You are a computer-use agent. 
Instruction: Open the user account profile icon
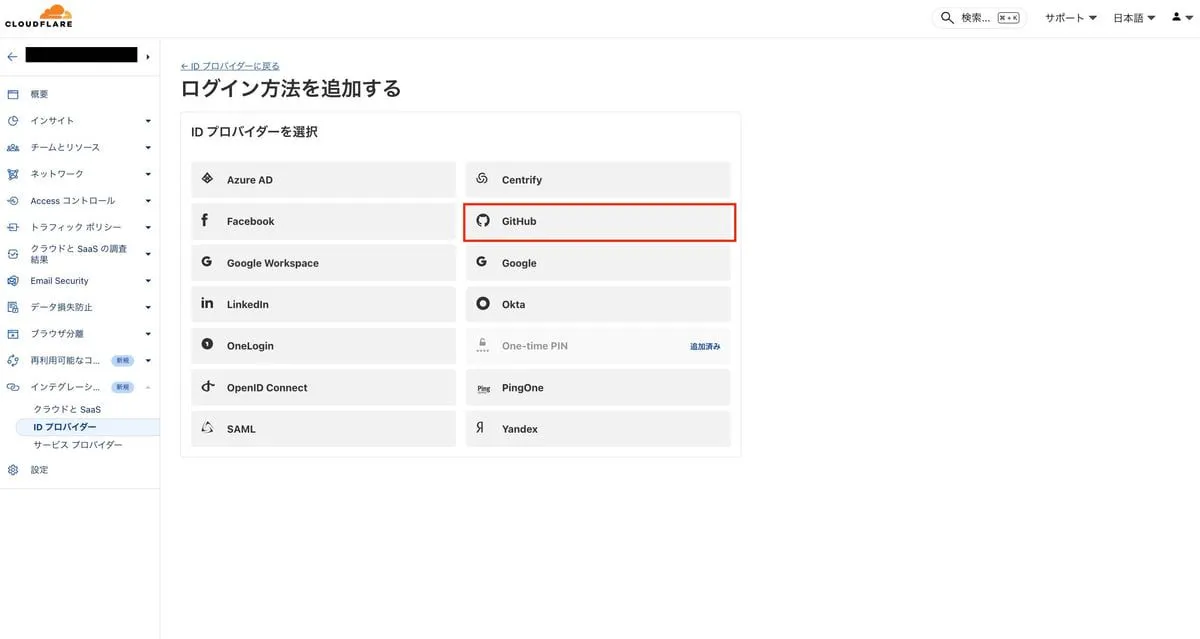[1177, 18]
